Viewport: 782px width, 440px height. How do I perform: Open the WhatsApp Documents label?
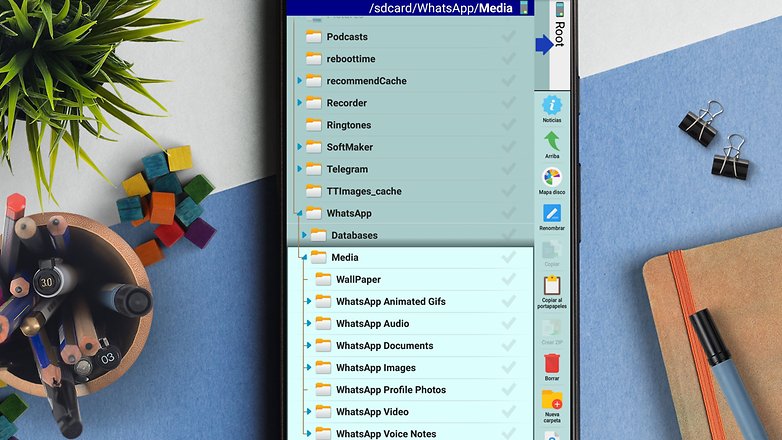pyautogui.click(x=385, y=346)
